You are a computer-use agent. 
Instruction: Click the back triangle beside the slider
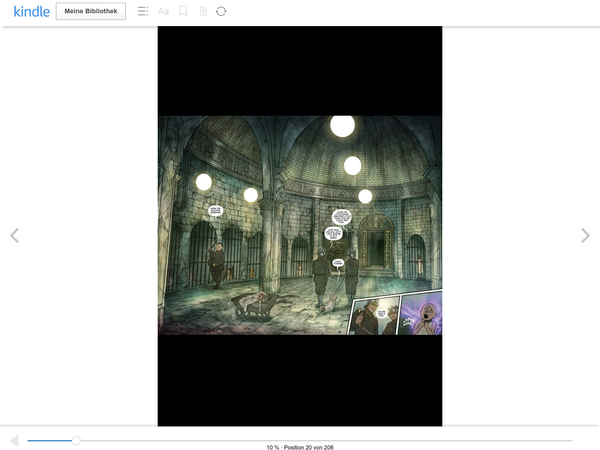[x=14, y=440]
